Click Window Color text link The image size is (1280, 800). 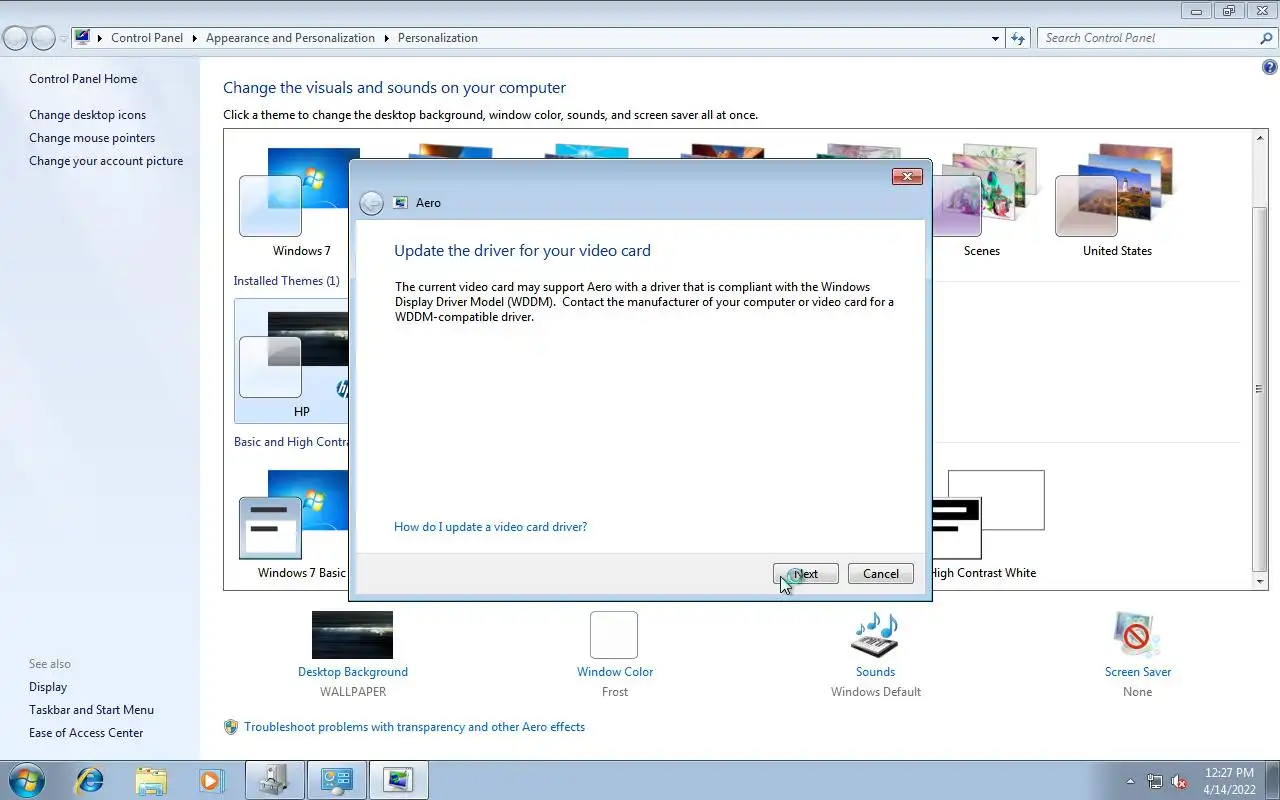615,672
